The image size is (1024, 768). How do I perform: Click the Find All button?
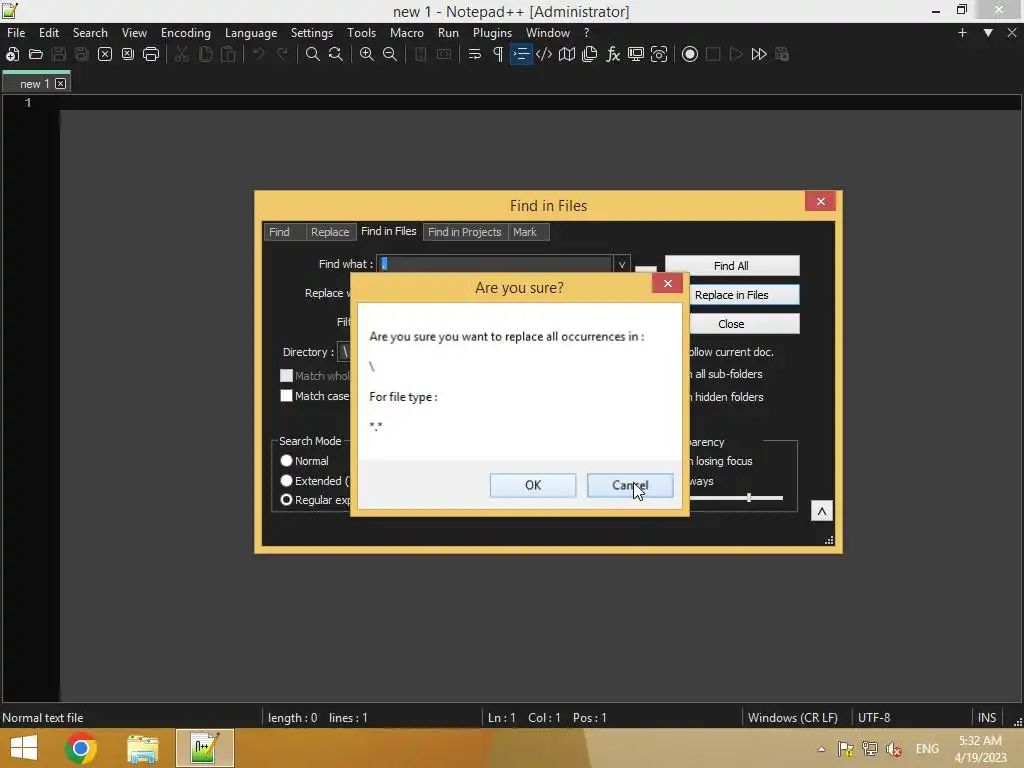point(731,266)
